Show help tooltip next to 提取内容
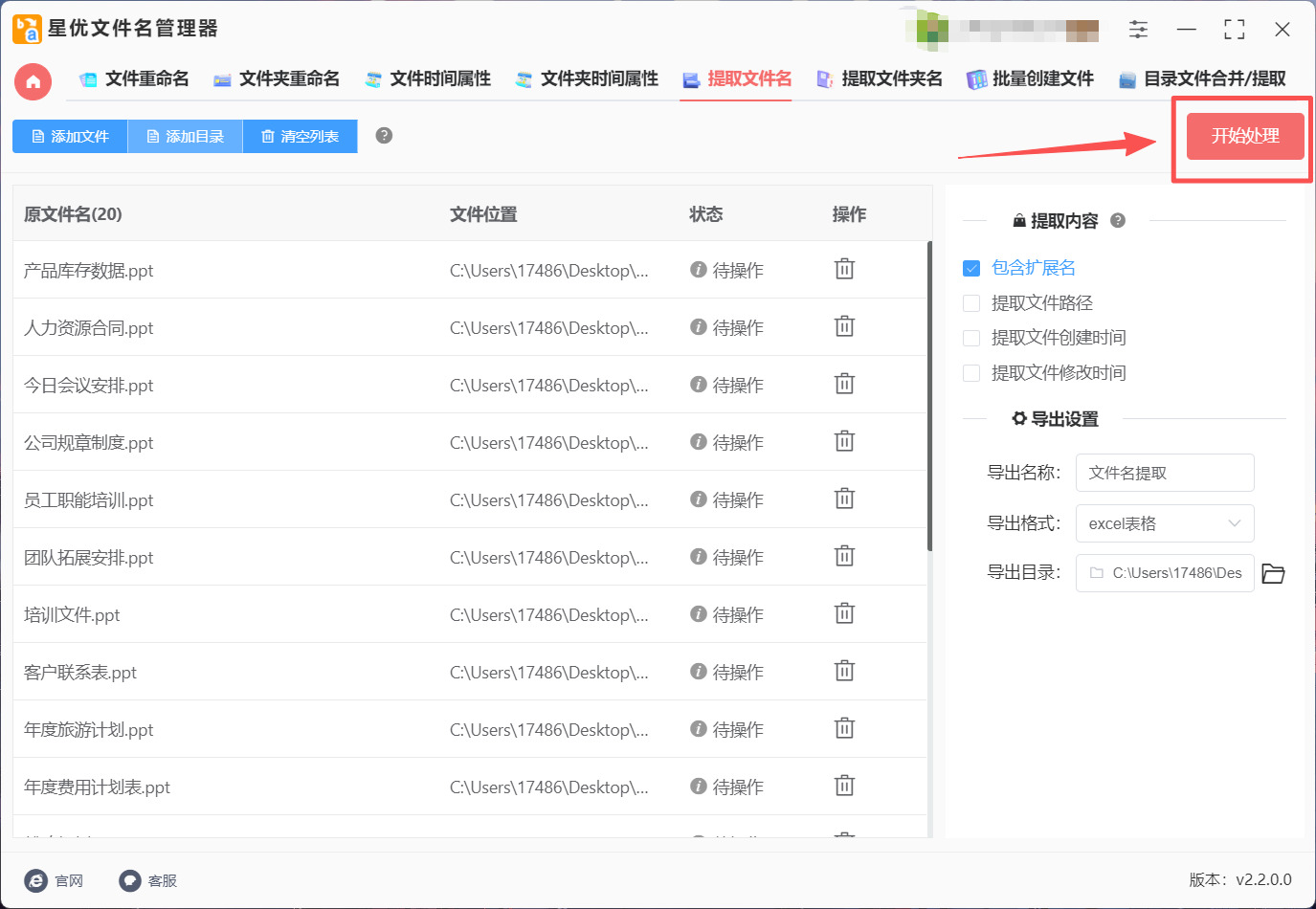The image size is (1316, 909). (x=1118, y=221)
